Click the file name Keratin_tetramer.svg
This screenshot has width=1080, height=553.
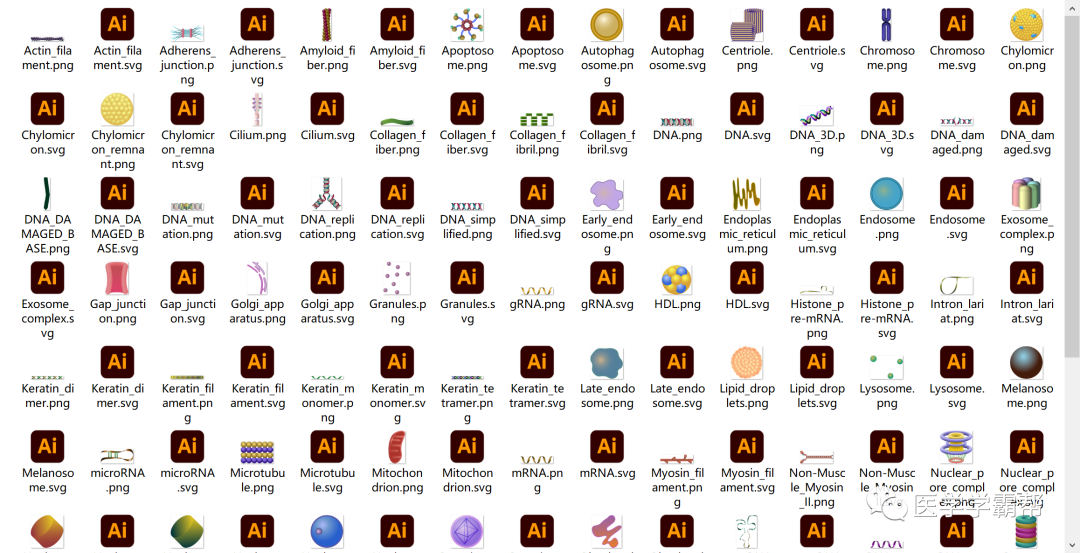pos(537,396)
